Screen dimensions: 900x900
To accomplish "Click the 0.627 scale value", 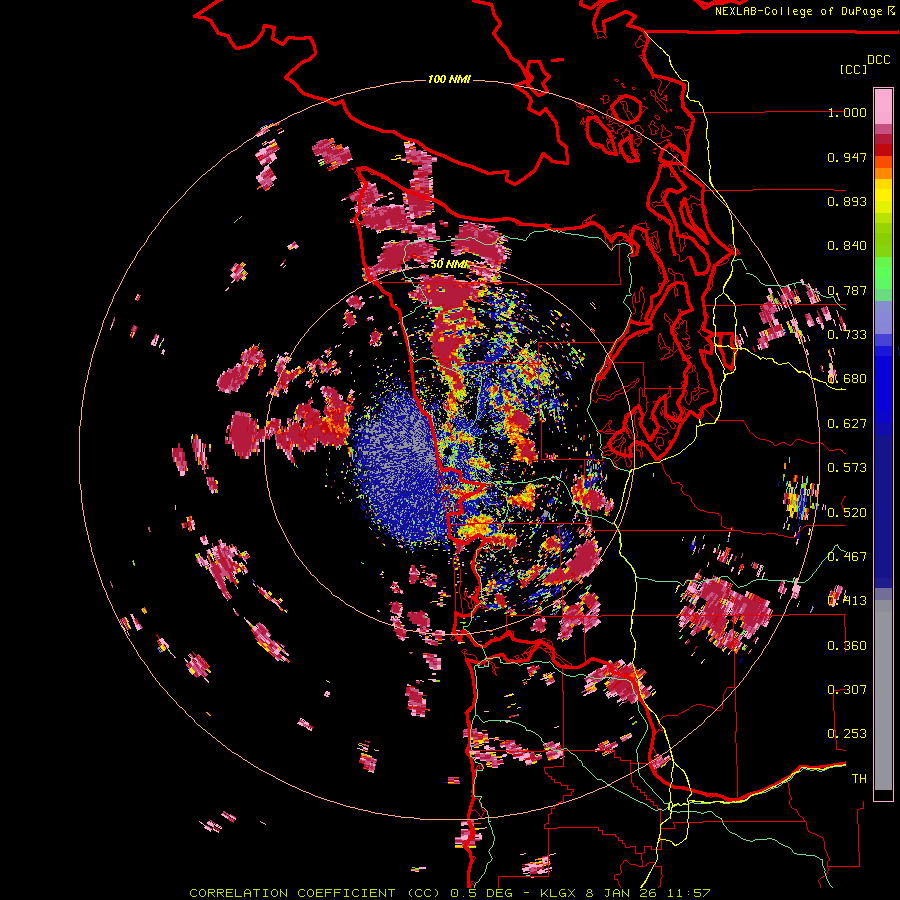I will click(x=847, y=424).
